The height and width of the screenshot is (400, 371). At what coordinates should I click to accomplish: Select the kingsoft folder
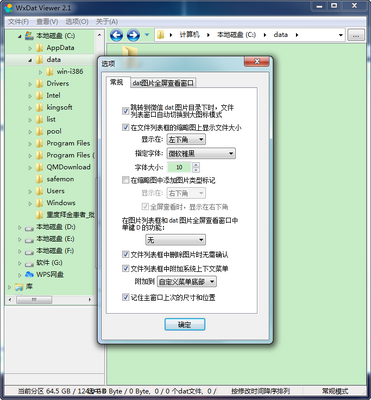pyautogui.click(x=59, y=107)
